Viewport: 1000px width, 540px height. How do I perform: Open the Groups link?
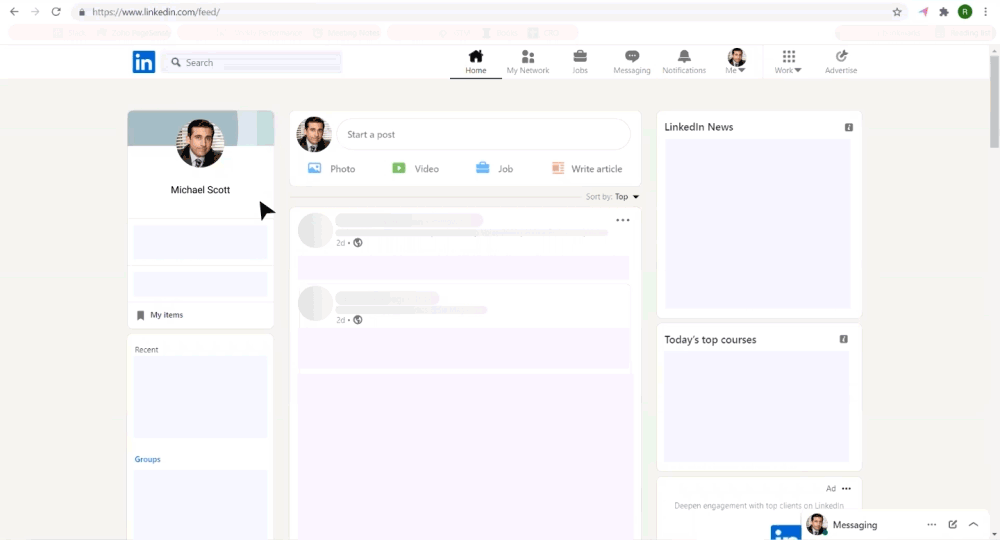coord(147,459)
